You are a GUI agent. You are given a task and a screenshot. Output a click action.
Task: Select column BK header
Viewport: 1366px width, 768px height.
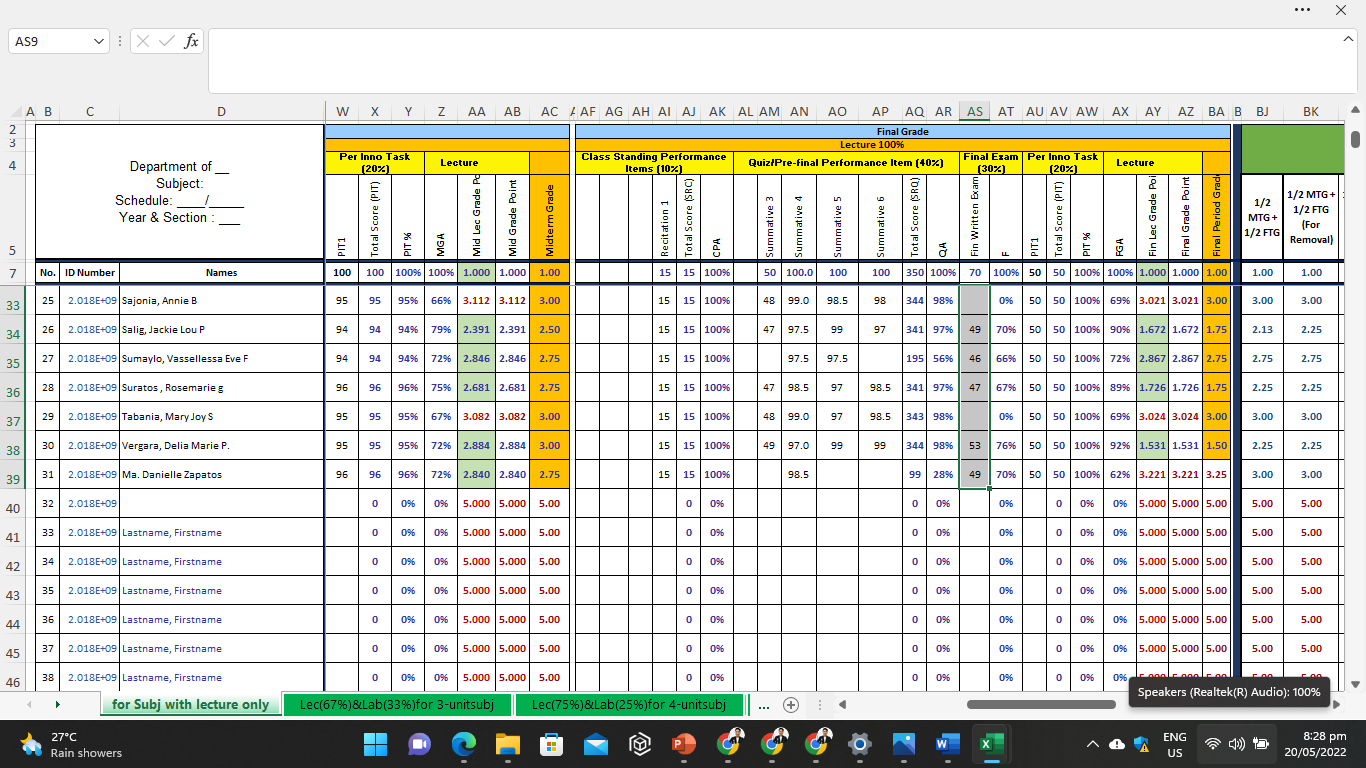coord(1311,112)
